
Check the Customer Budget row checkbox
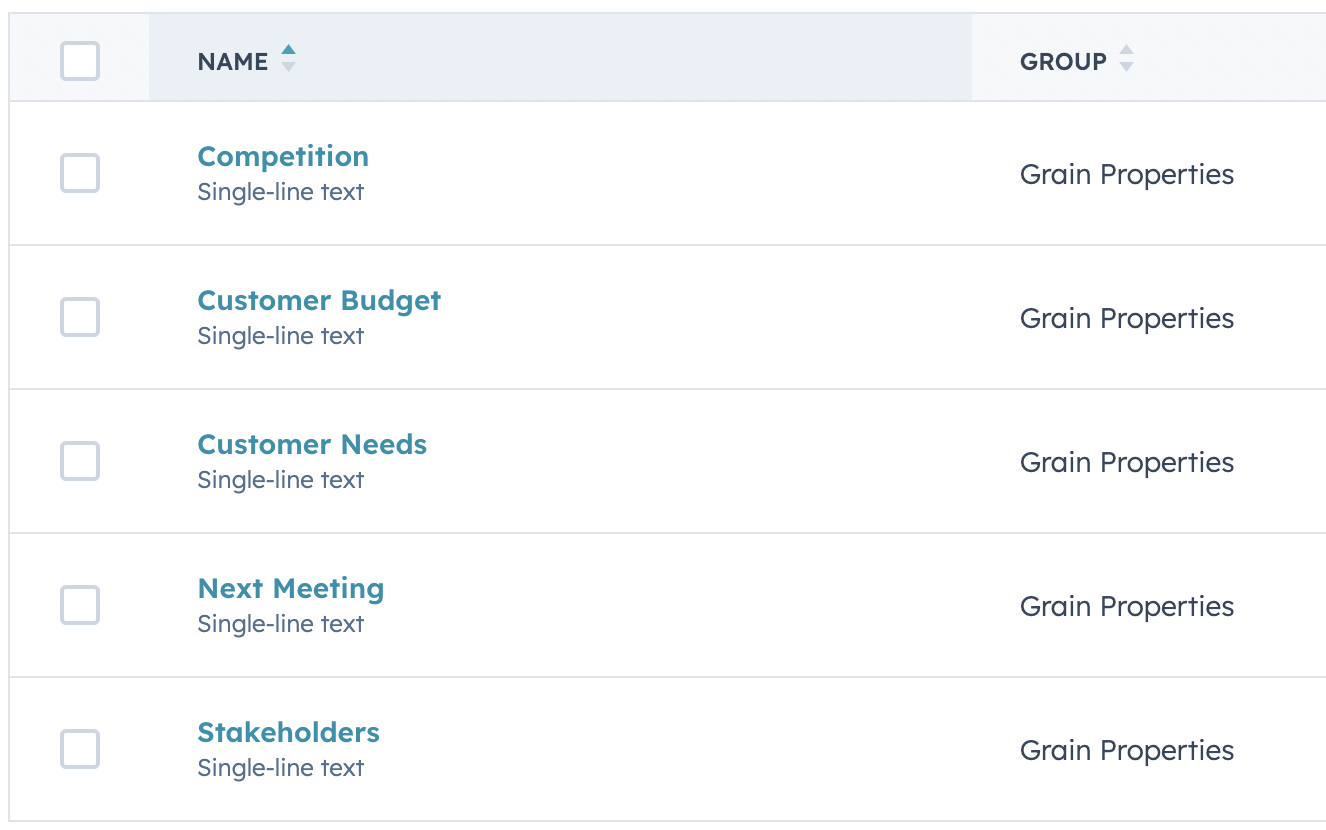tap(80, 317)
